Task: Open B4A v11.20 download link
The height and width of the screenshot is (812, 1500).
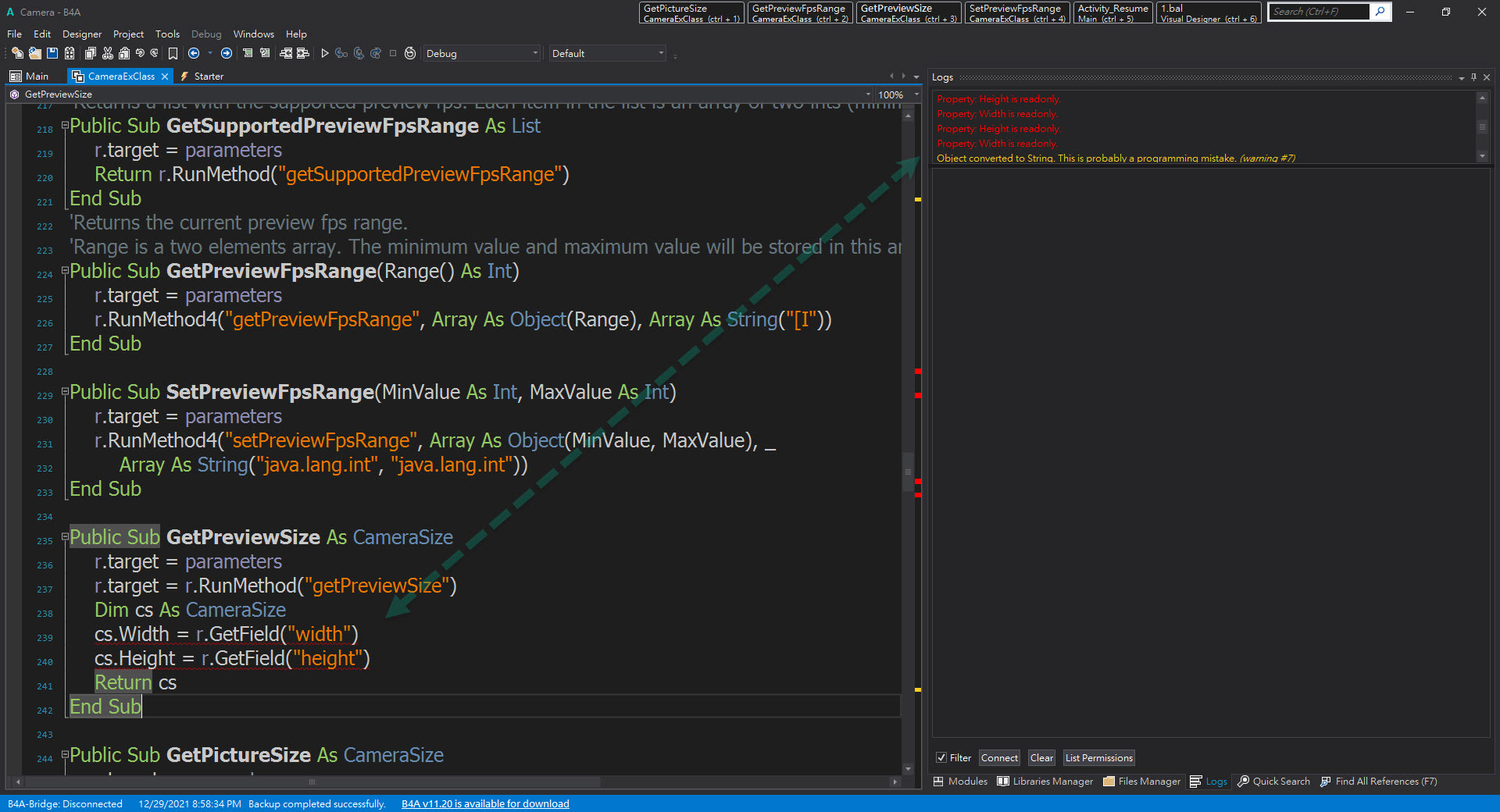Action: pyautogui.click(x=485, y=803)
